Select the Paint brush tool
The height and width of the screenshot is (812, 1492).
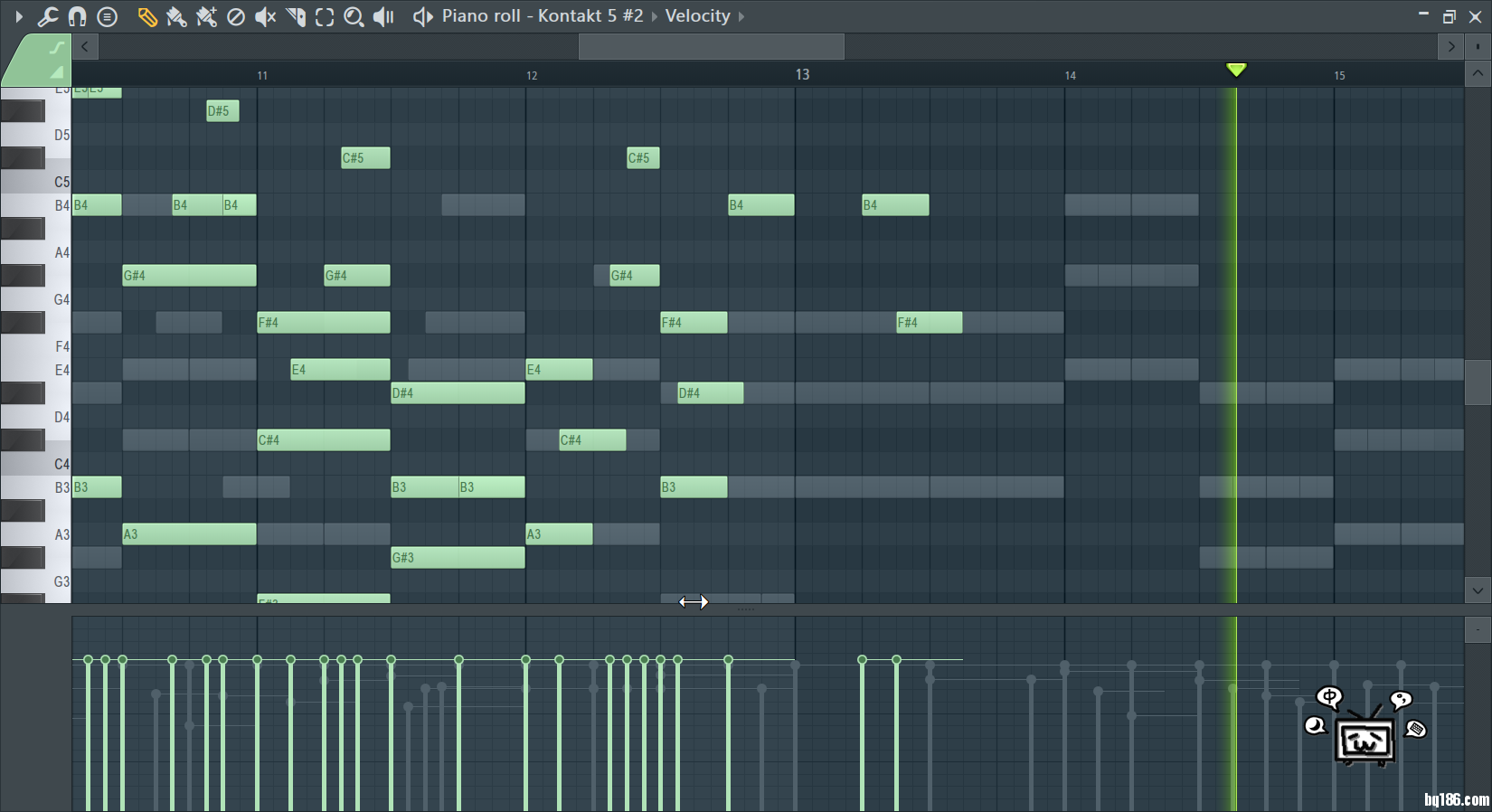[176, 16]
